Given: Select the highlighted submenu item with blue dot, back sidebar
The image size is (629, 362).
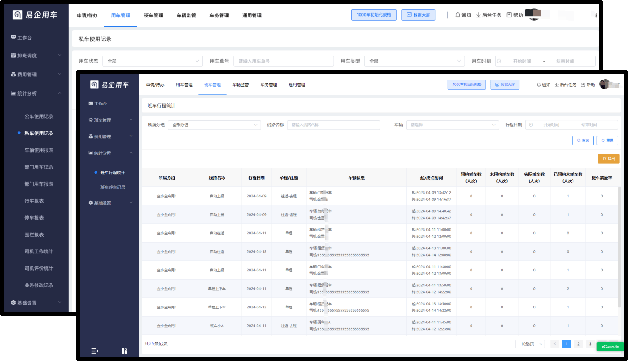Looking at the screenshot, I should [39, 133].
